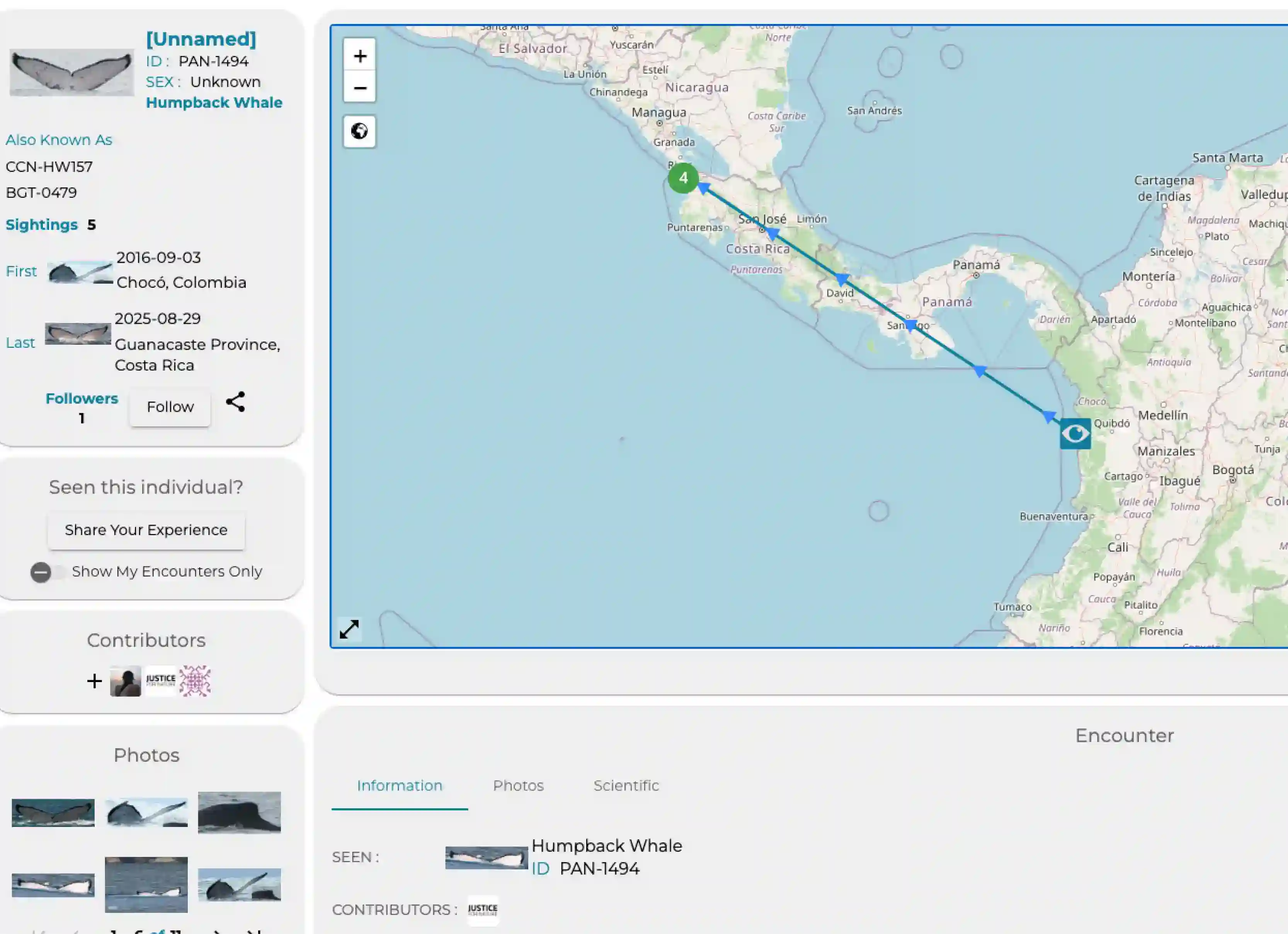Screen dimensions: 1288x934
Task: Open first sighting thumbnail from Chocó
Action: click(x=80, y=272)
